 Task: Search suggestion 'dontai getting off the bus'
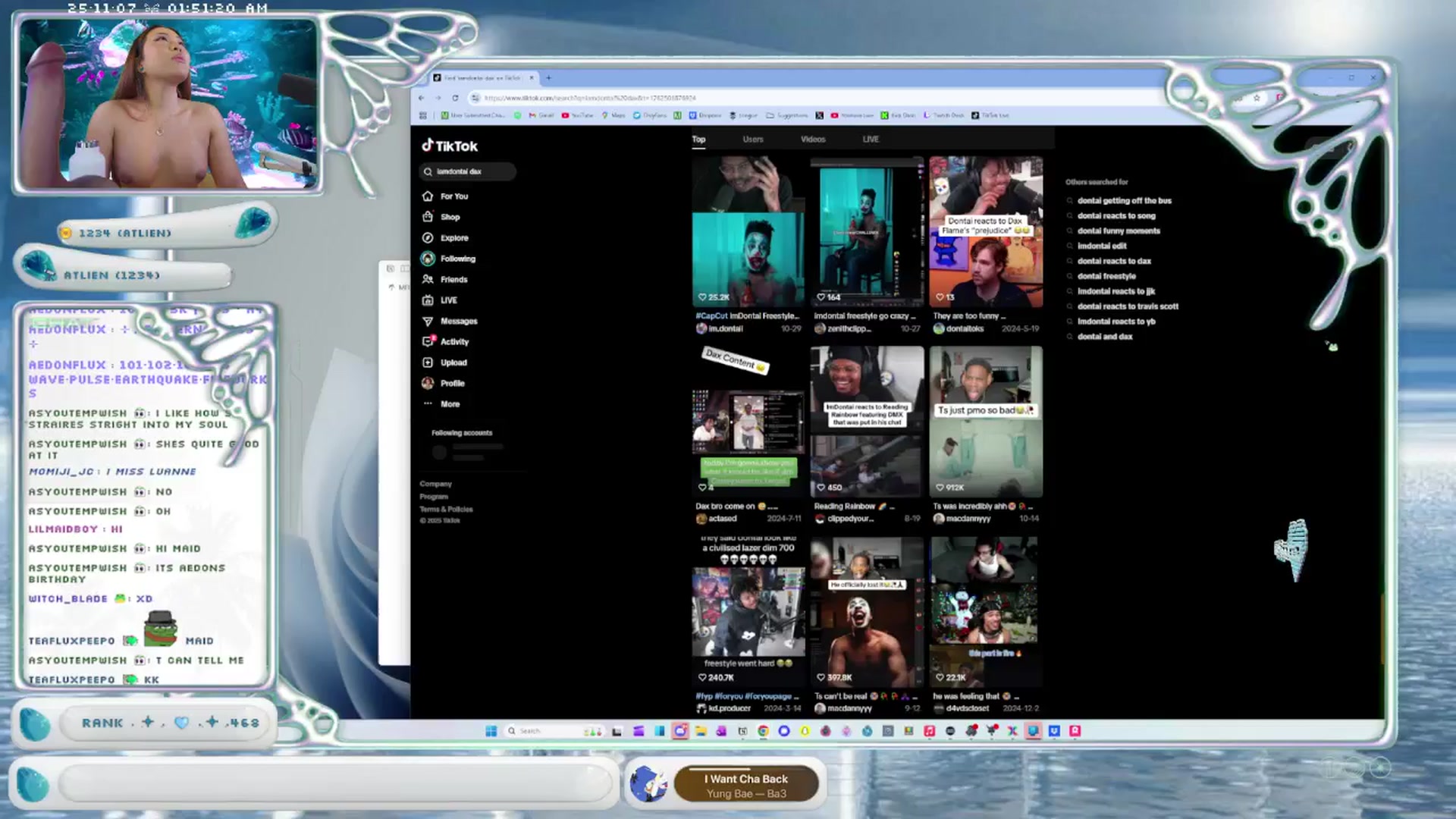(1124, 201)
